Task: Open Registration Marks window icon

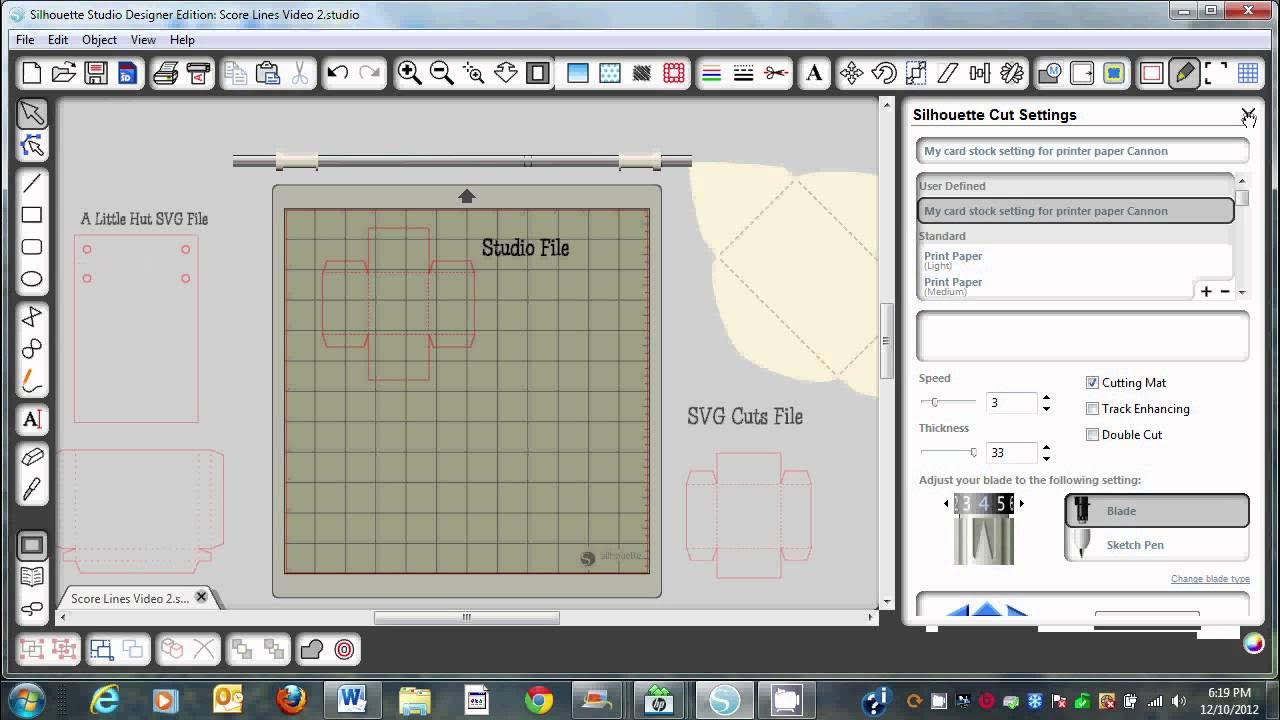Action: [1216, 73]
